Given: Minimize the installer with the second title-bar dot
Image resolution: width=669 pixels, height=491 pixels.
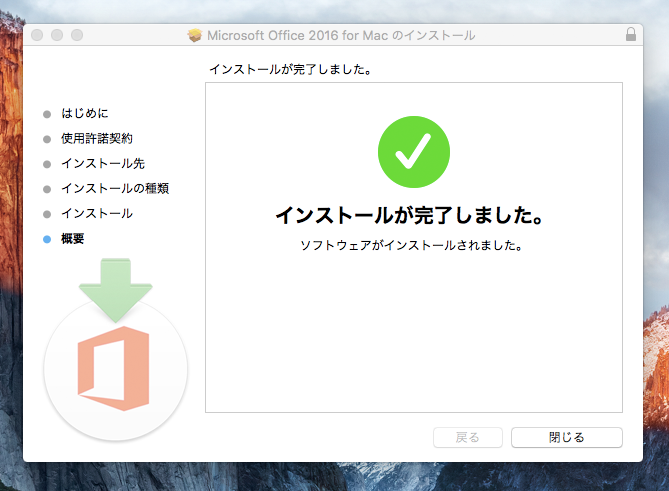Looking at the screenshot, I should (57, 35).
